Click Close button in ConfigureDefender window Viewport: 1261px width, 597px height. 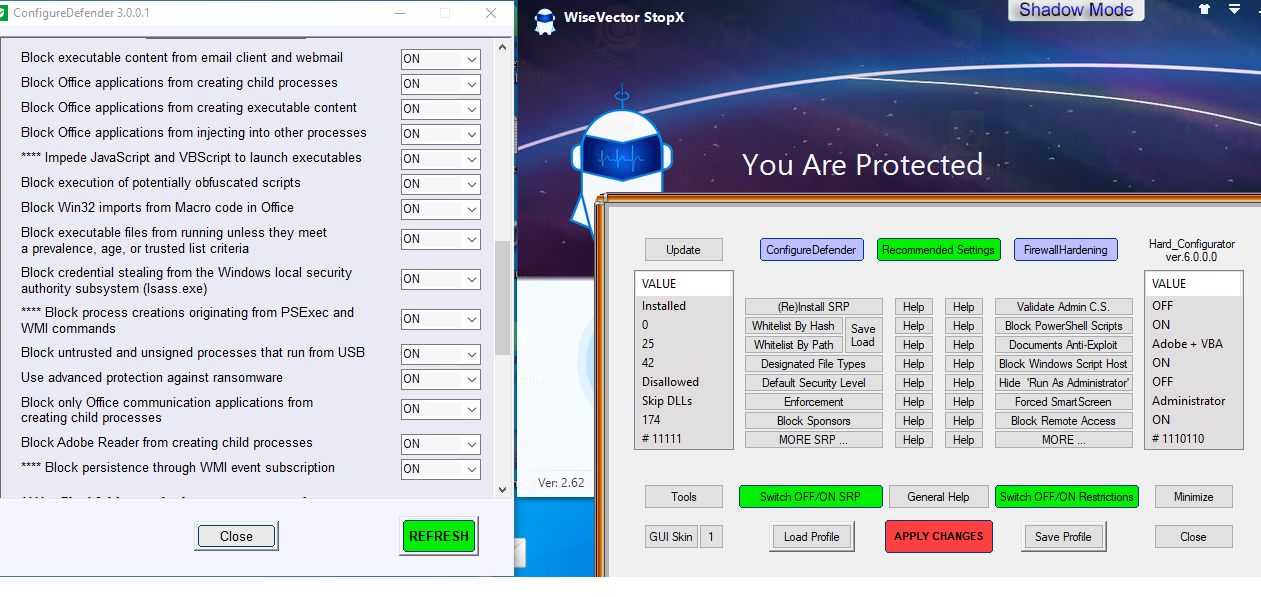click(x=236, y=536)
